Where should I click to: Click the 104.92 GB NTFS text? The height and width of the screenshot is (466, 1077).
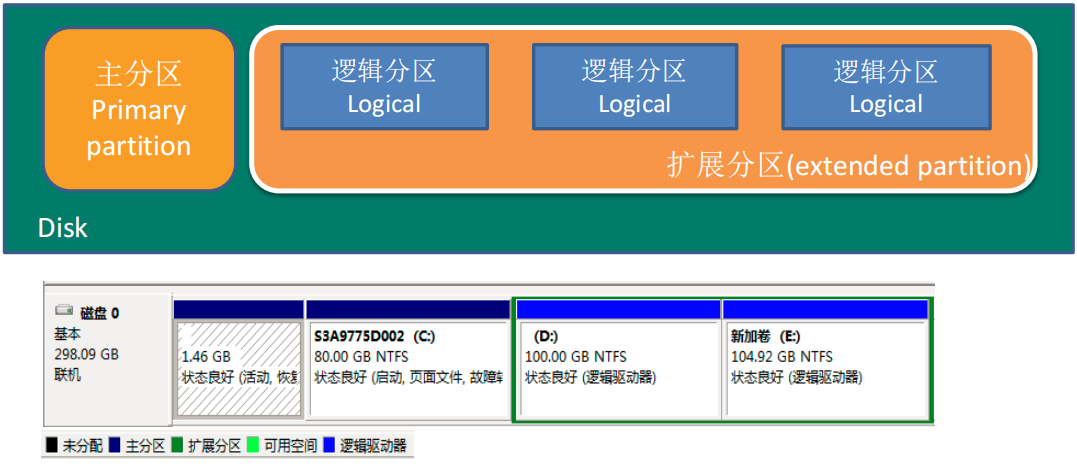click(x=782, y=357)
